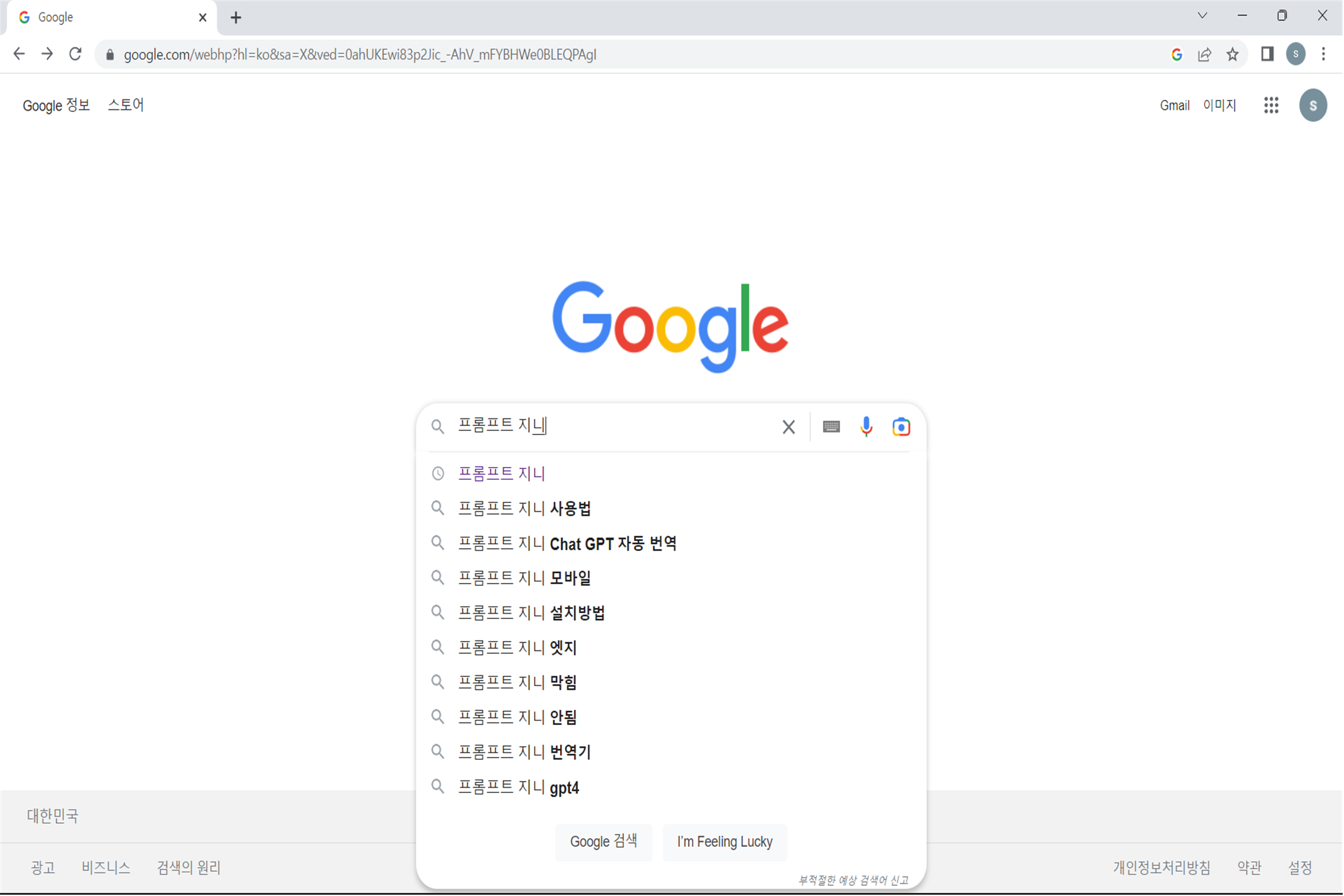Viewport: 1344px width, 896px height.
Task: Open 개인정보처리방침 footer link
Action: point(1161,868)
